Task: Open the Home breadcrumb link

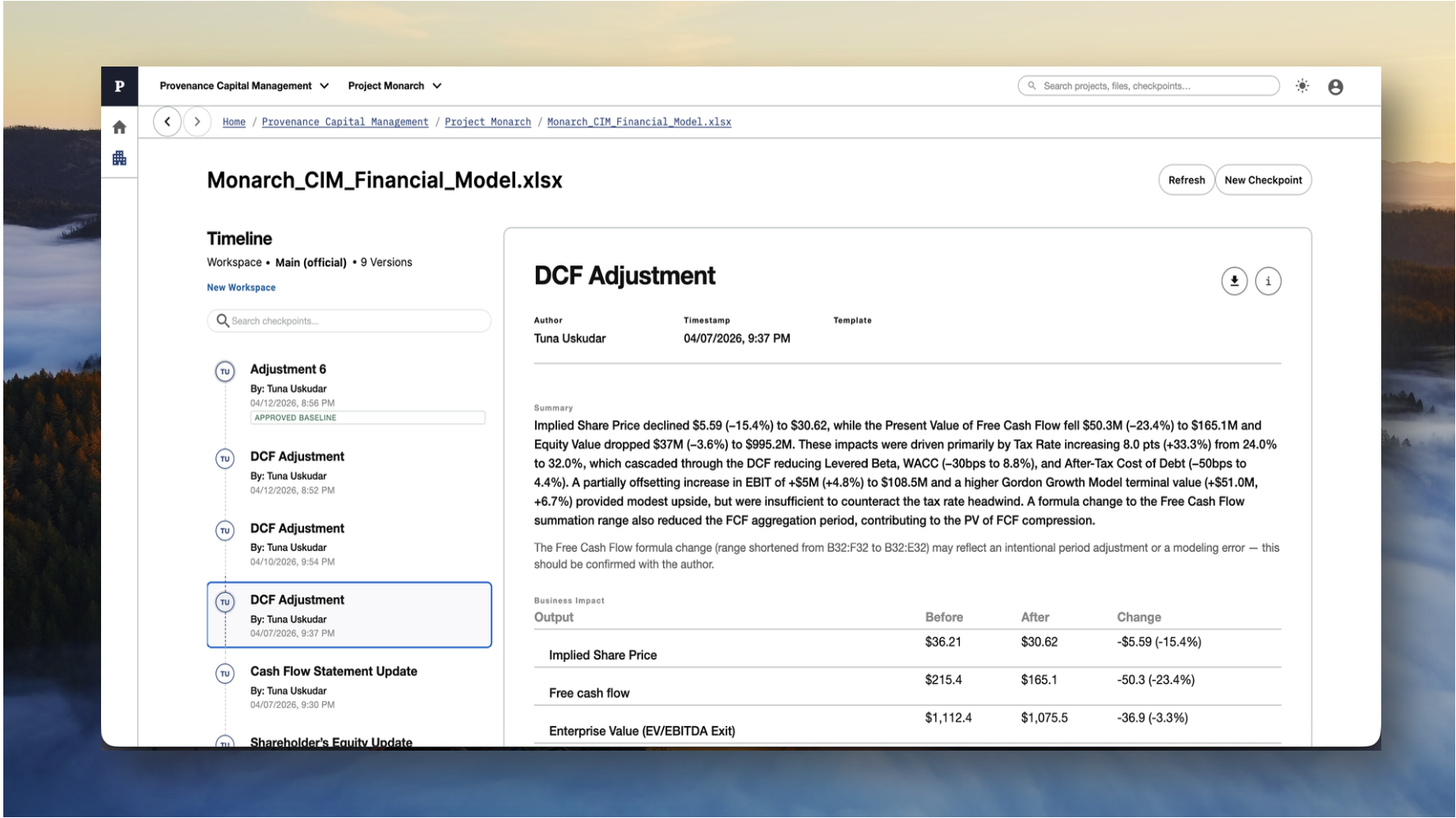Action: pos(234,122)
